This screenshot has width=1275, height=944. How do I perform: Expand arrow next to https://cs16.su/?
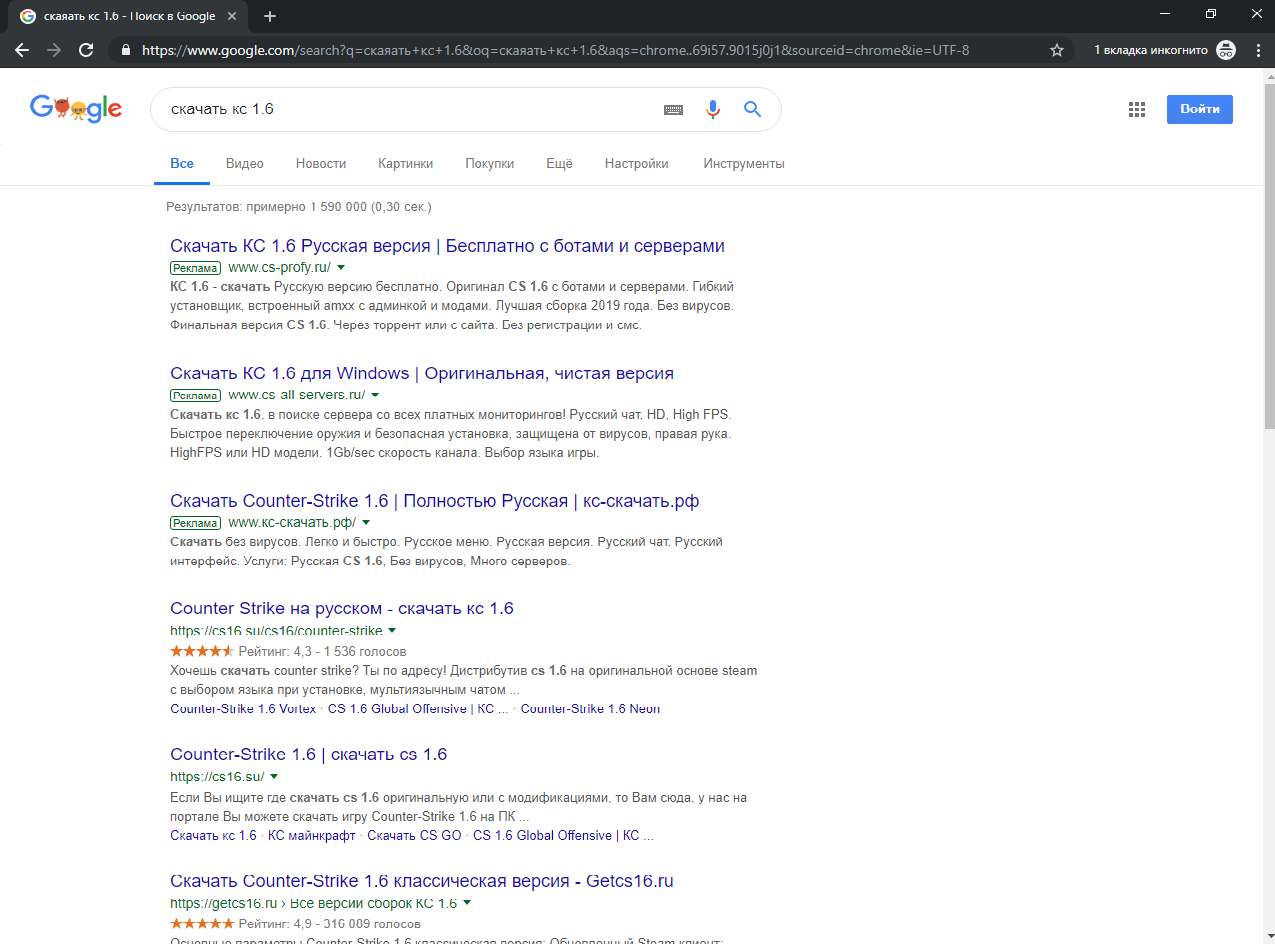[274, 777]
